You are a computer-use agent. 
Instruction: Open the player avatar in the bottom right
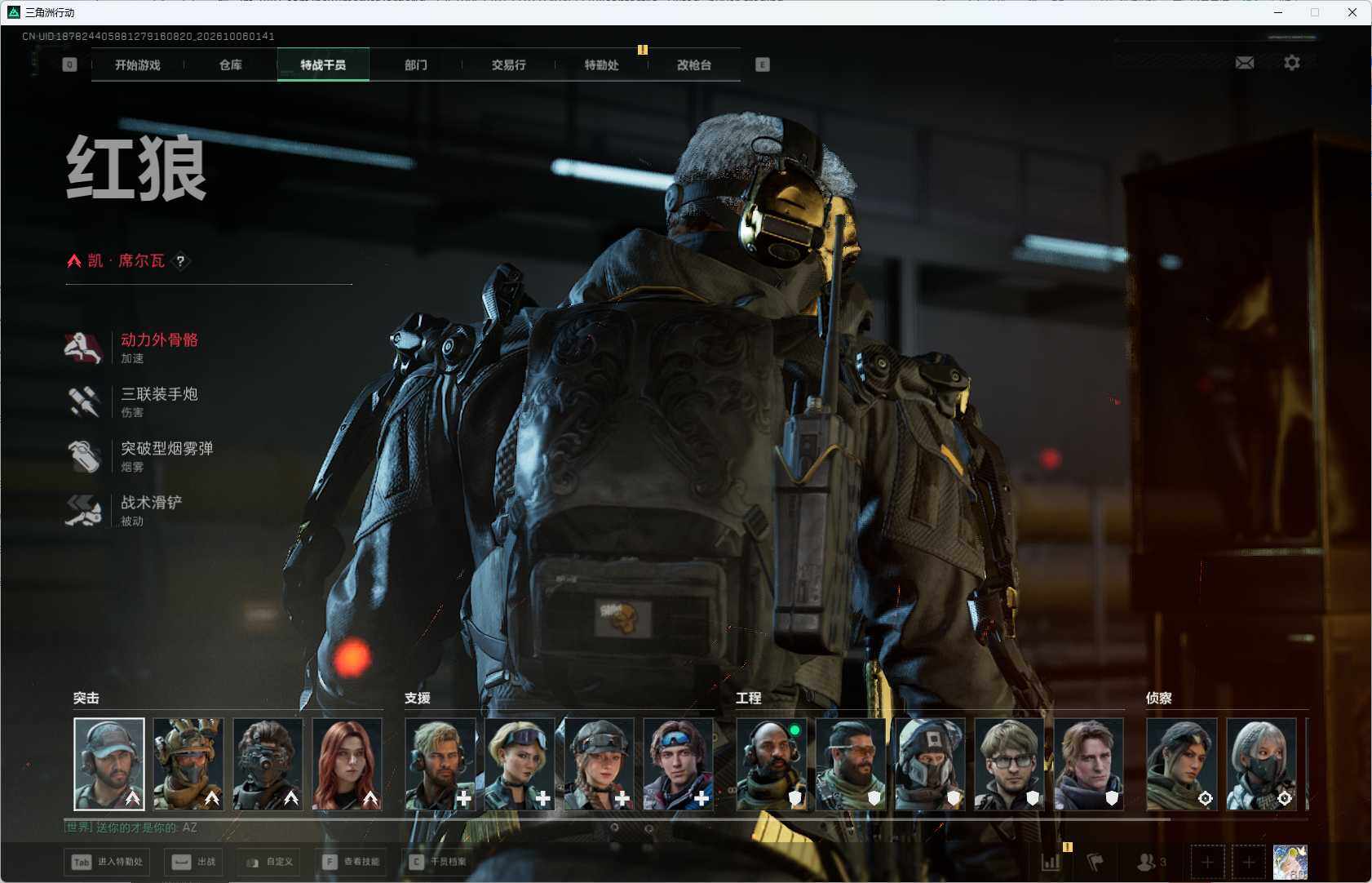click(1290, 862)
